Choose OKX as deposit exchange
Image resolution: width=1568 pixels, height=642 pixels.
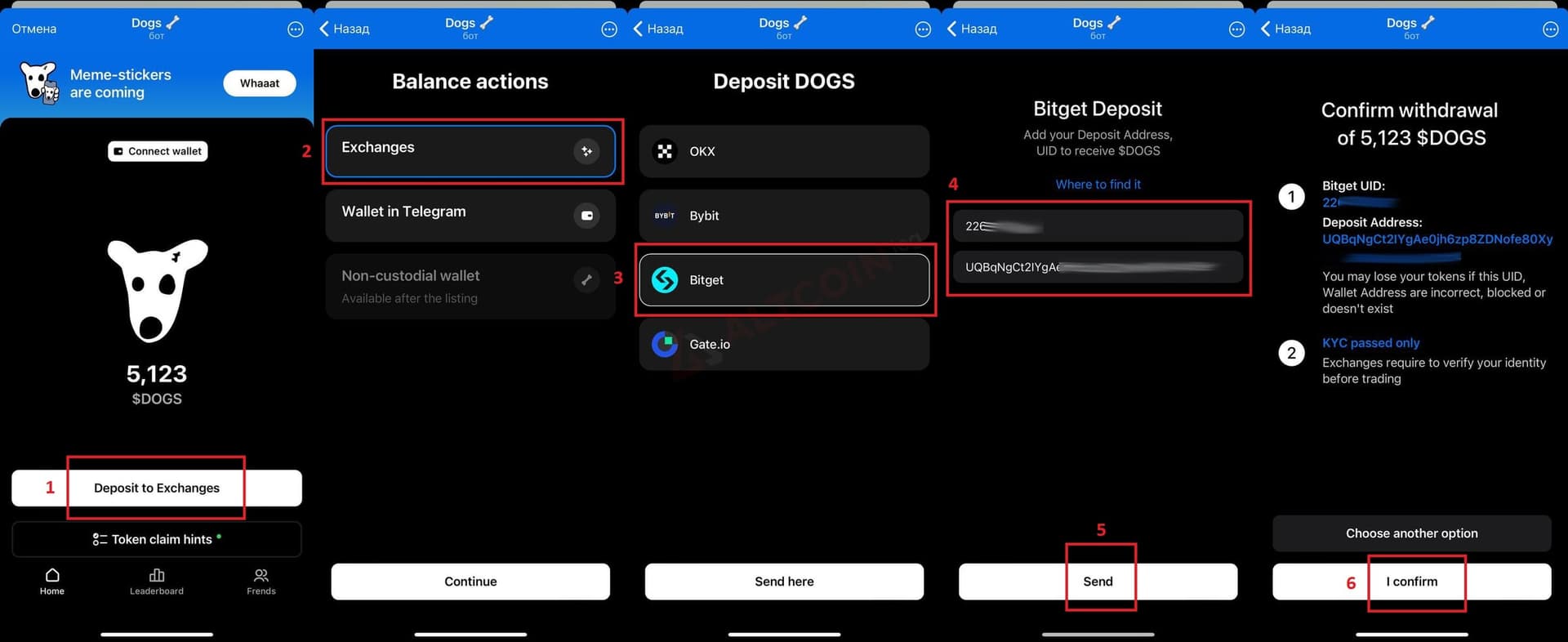(784, 151)
